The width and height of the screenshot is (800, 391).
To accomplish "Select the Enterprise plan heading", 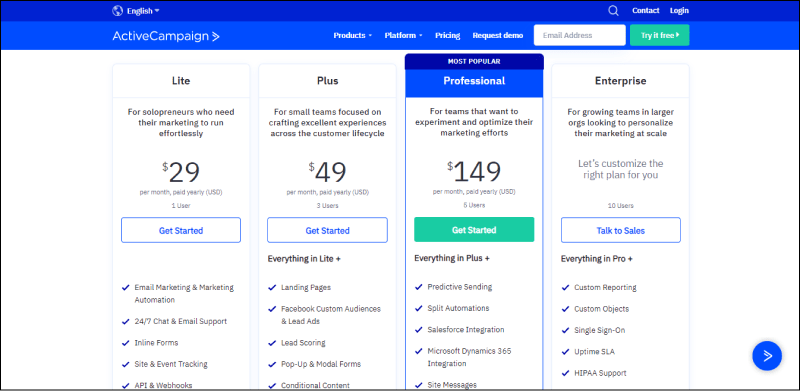I will point(620,81).
